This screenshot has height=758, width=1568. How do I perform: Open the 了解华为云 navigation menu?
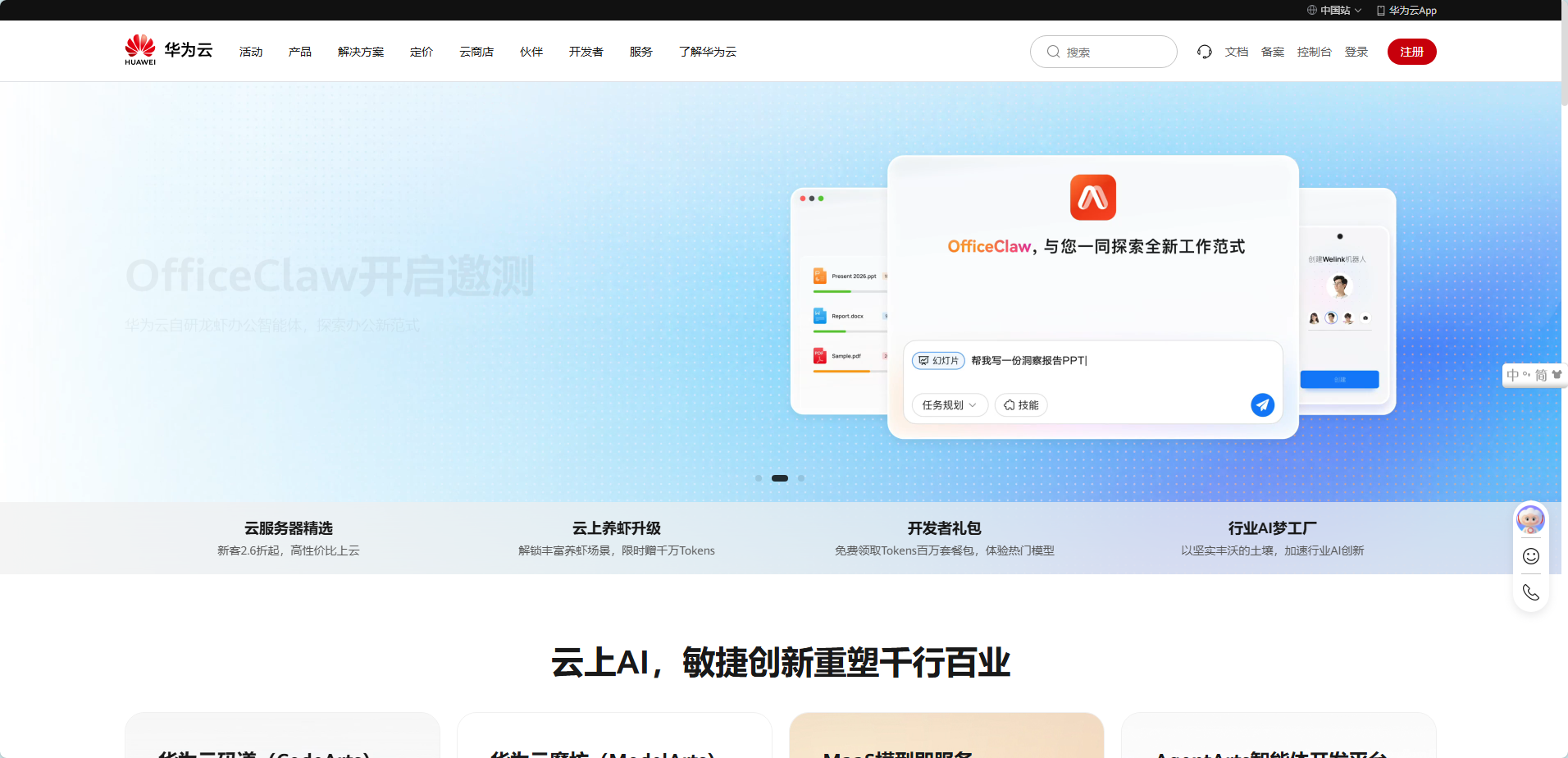(x=708, y=52)
